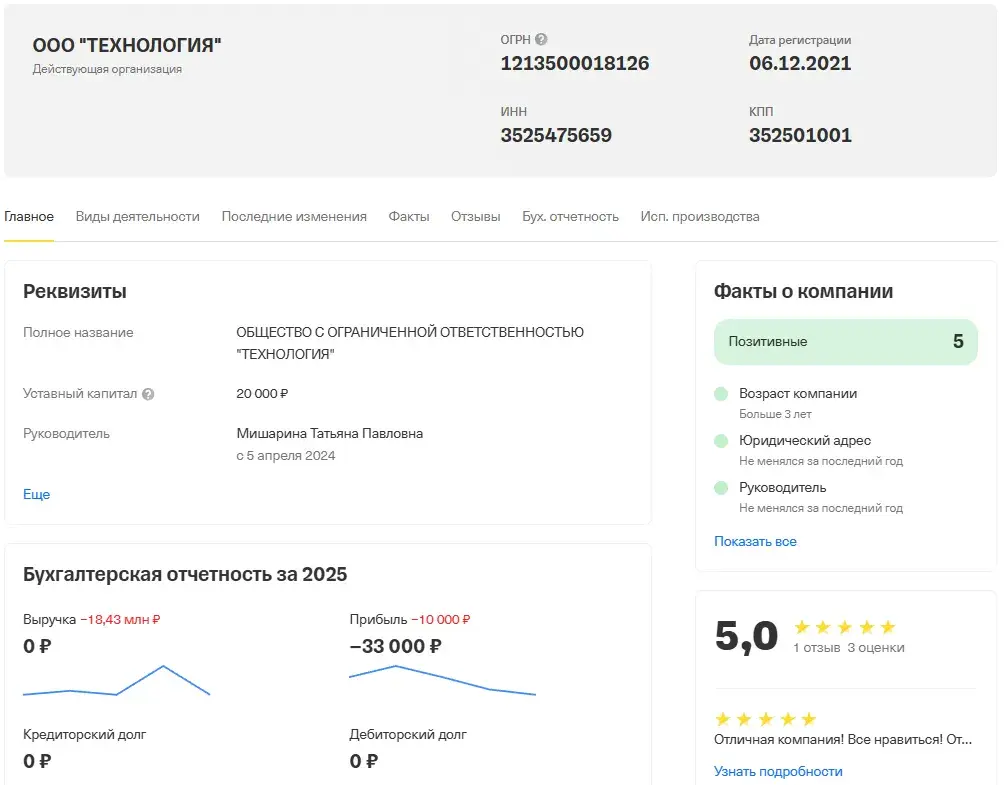The image size is (1004, 785).
Task: Open the Виды деятельности tab
Action: 138,216
